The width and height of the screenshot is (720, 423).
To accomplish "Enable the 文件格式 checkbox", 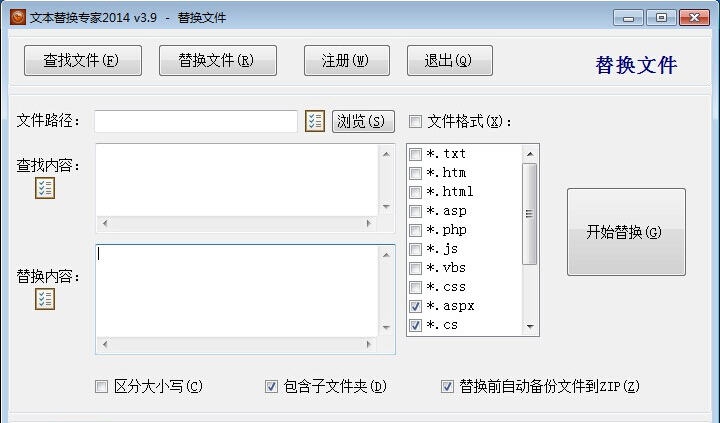I will click(x=415, y=122).
